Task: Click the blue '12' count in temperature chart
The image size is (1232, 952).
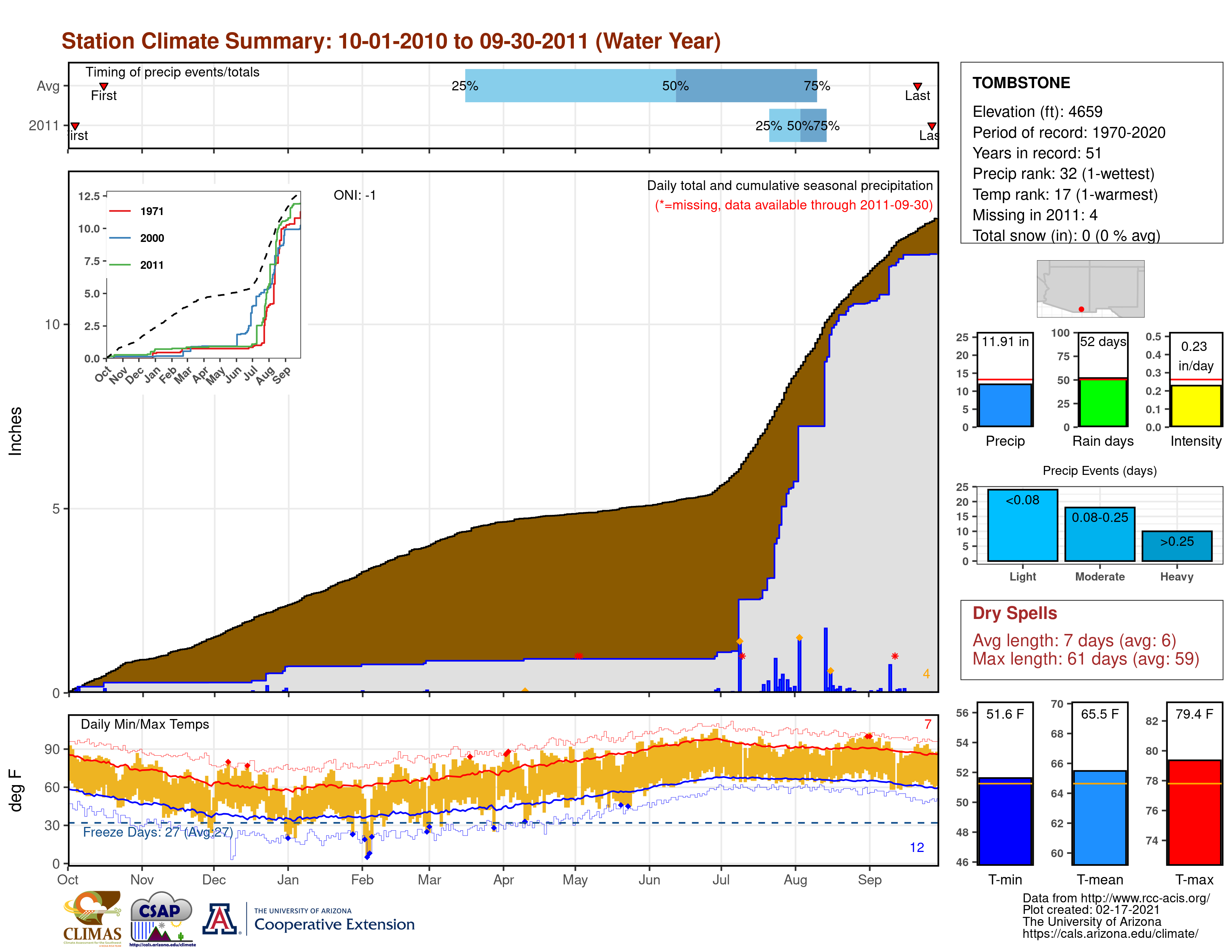Action: point(917,848)
